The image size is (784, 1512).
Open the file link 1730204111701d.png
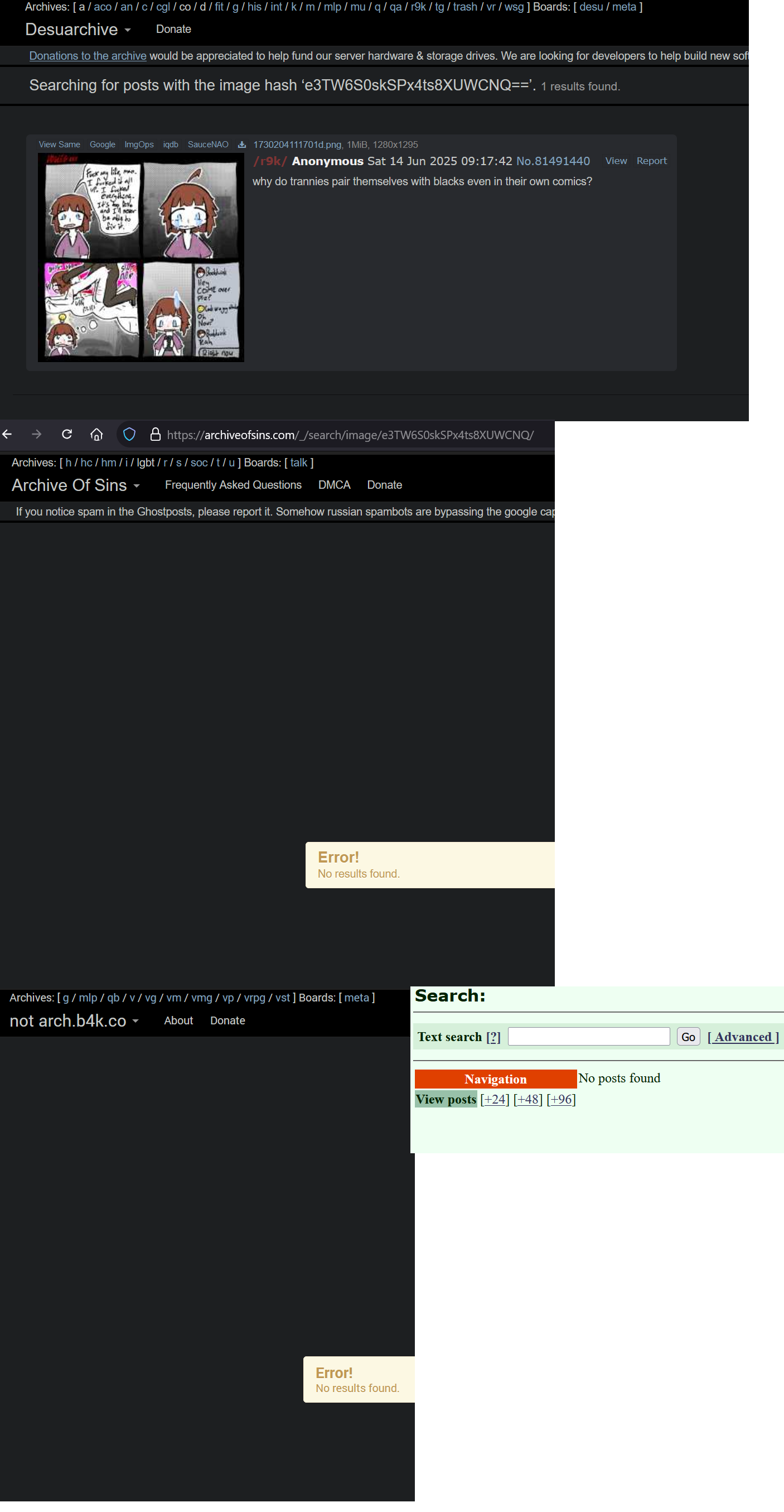297,145
